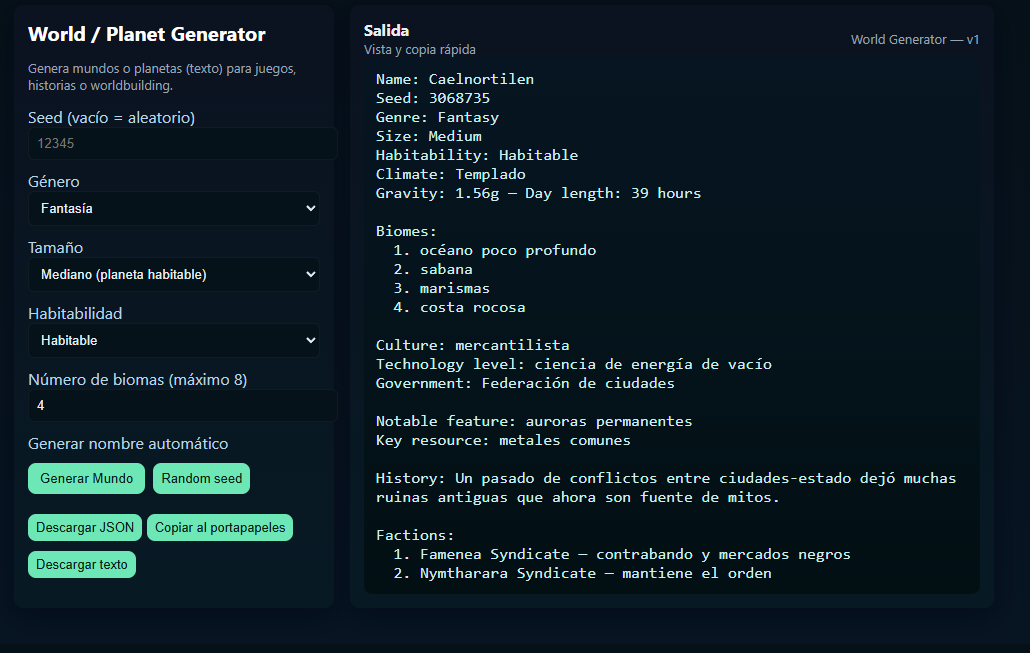The height and width of the screenshot is (653, 1030).
Task: Open the Habitabilidad dropdown
Action: 174,341
